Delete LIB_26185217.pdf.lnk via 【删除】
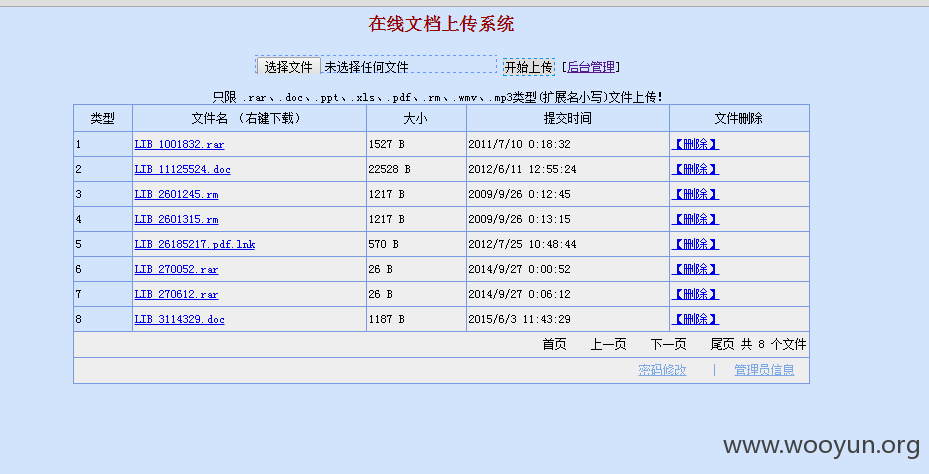The width and height of the screenshot is (929, 474). [696, 244]
